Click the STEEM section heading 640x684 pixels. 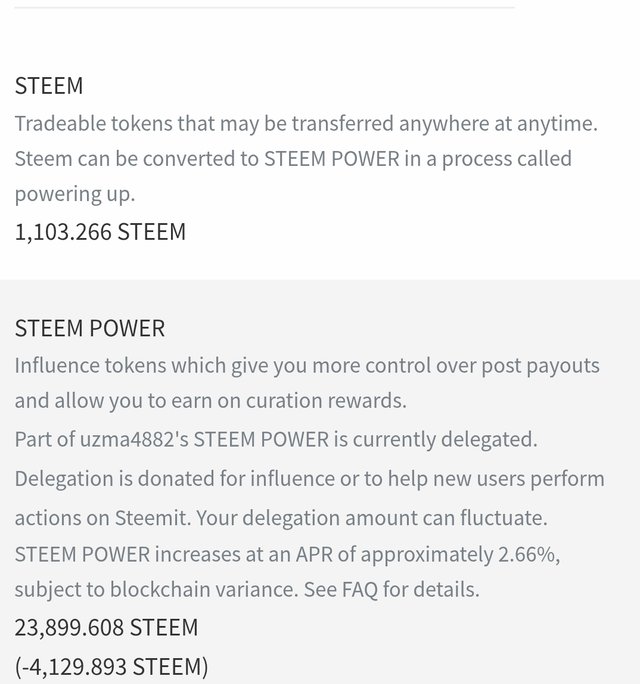(49, 86)
